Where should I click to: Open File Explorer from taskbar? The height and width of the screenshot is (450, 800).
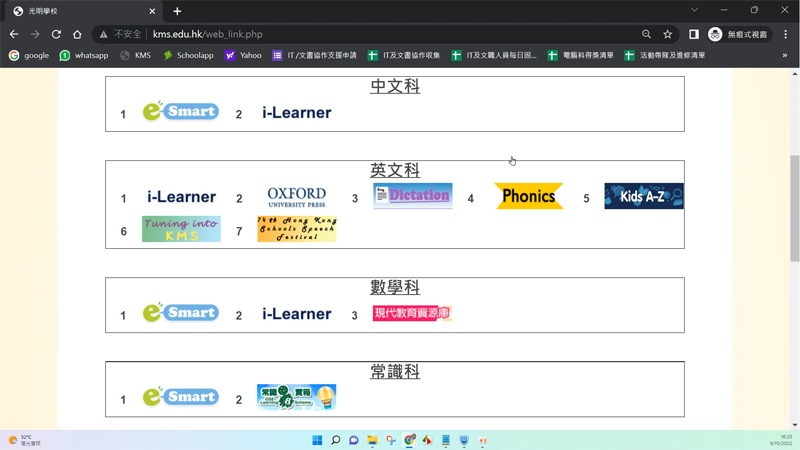click(372, 440)
